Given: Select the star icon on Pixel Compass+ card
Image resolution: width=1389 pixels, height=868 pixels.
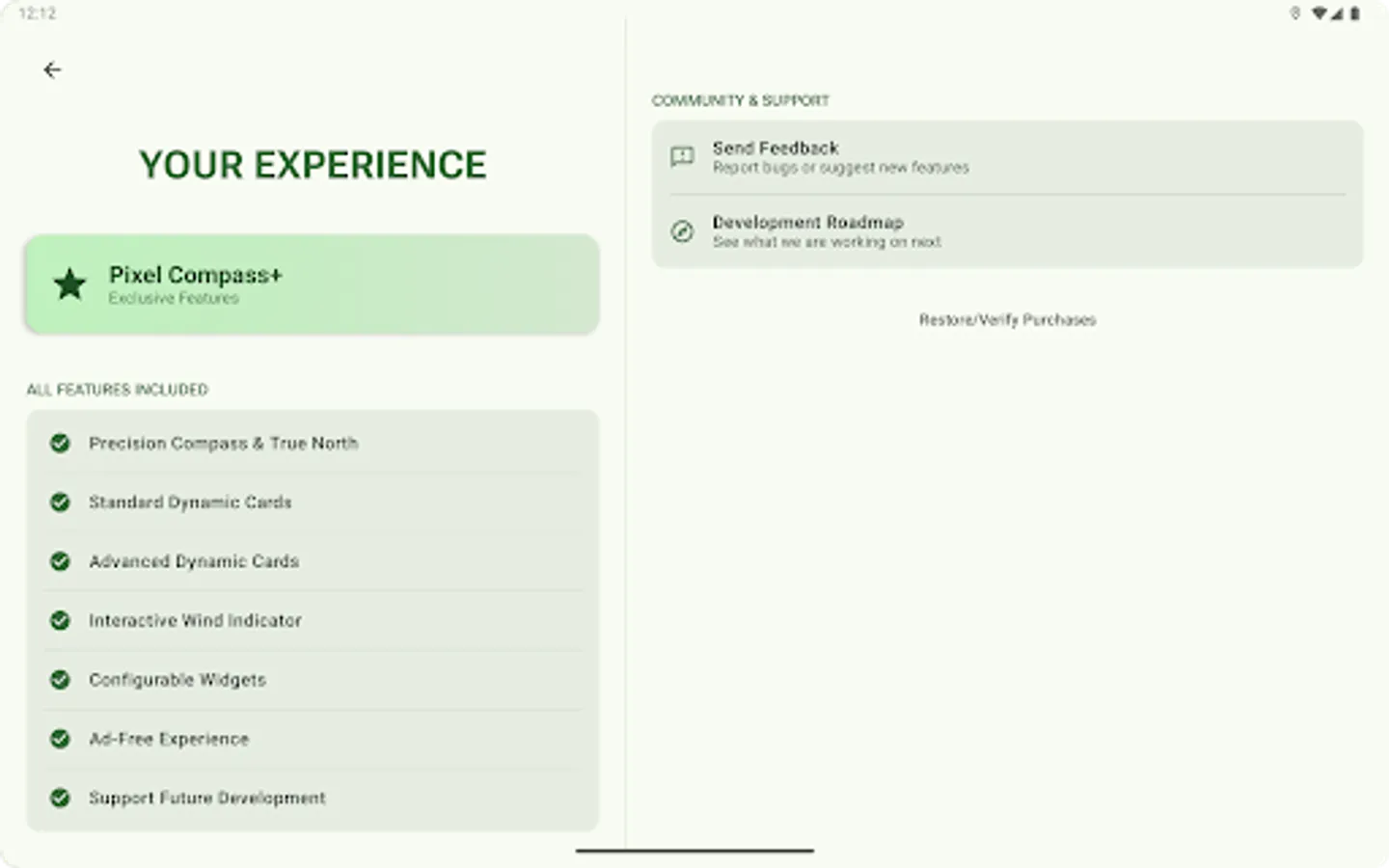Looking at the screenshot, I should (69, 285).
